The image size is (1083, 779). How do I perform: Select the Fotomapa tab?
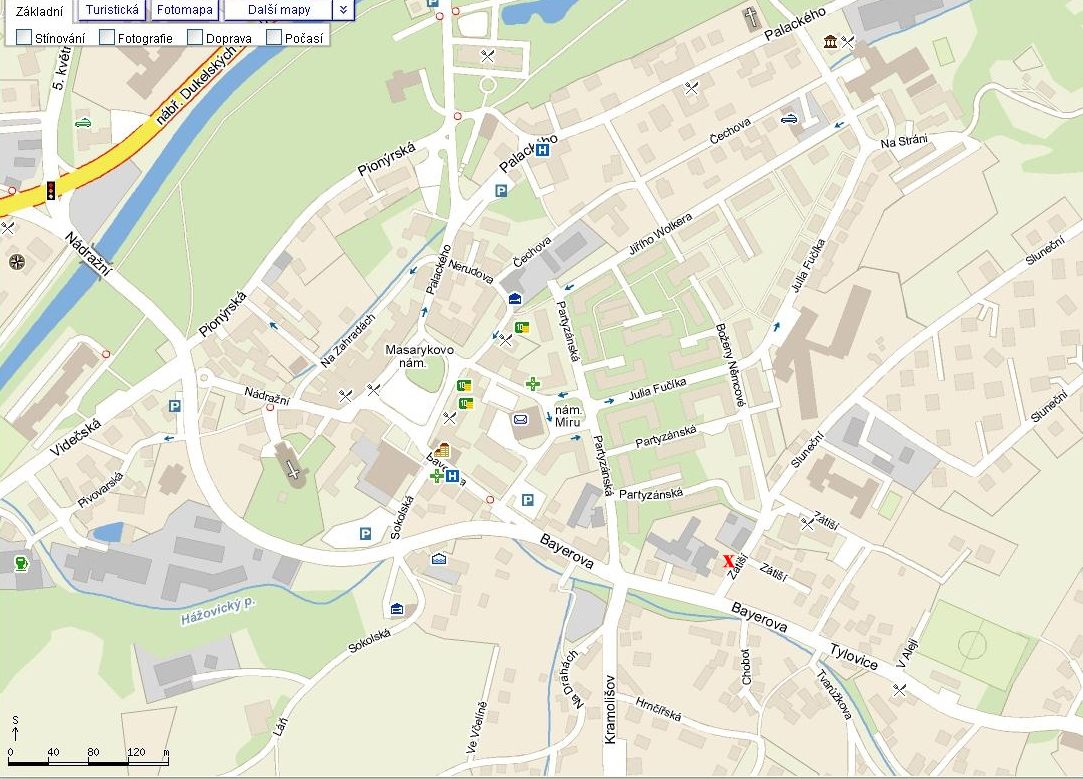pos(185,10)
